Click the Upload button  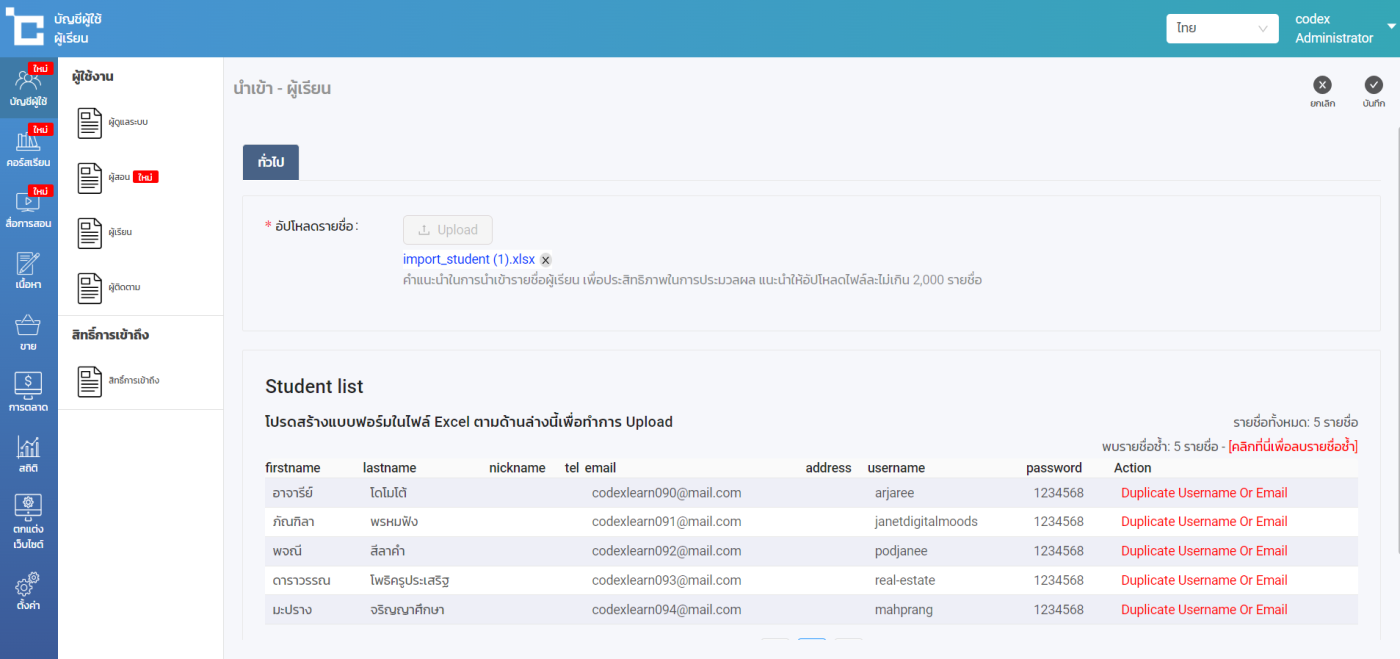pyautogui.click(x=448, y=230)
